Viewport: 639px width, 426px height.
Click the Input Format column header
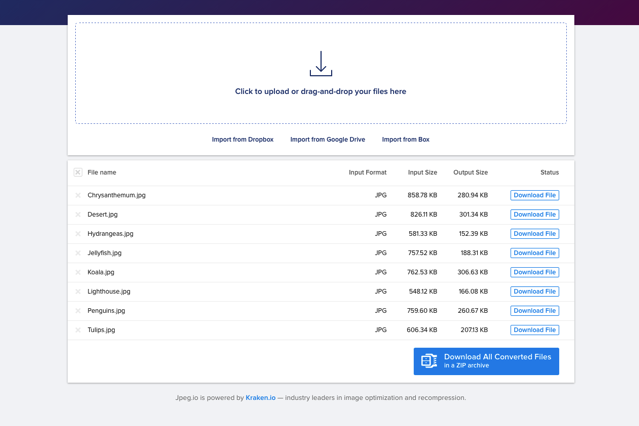coord(367,172)
